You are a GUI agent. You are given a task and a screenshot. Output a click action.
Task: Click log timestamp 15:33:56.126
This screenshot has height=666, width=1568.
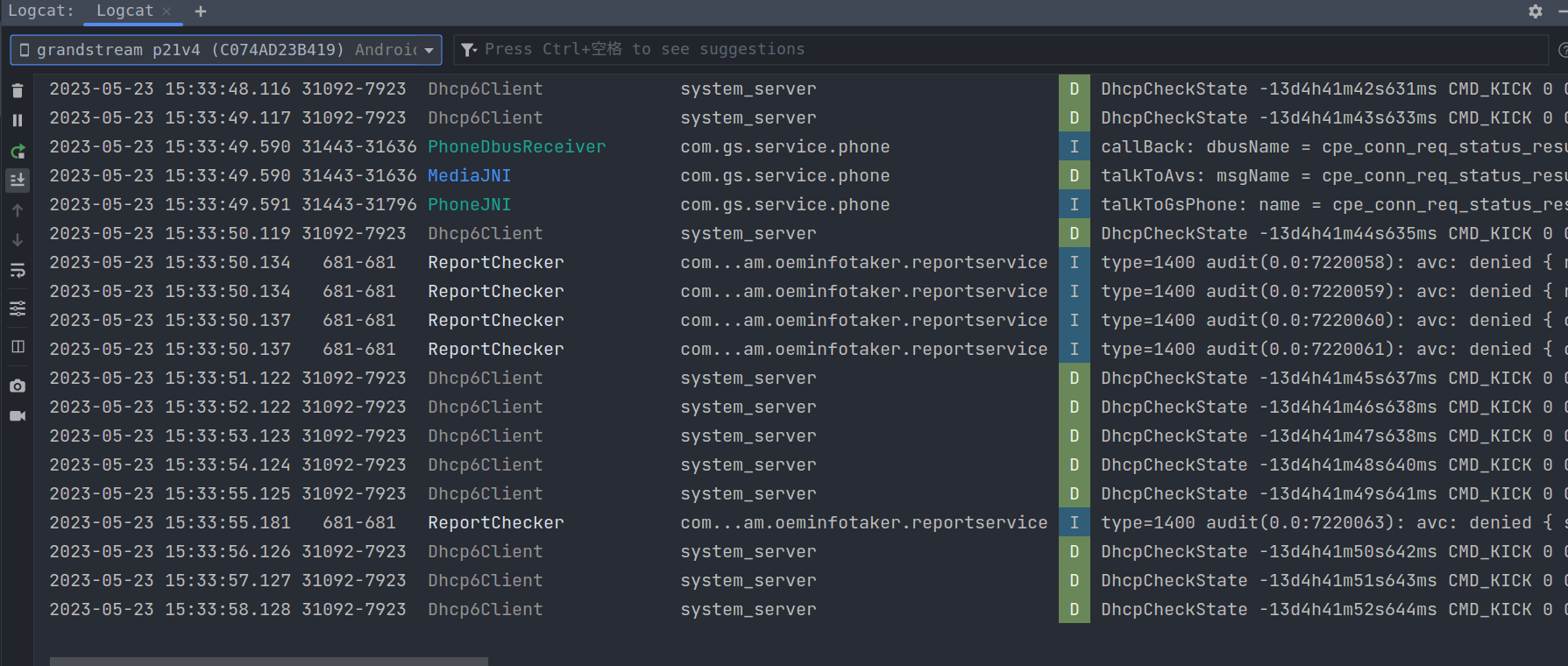coord(228,551)
